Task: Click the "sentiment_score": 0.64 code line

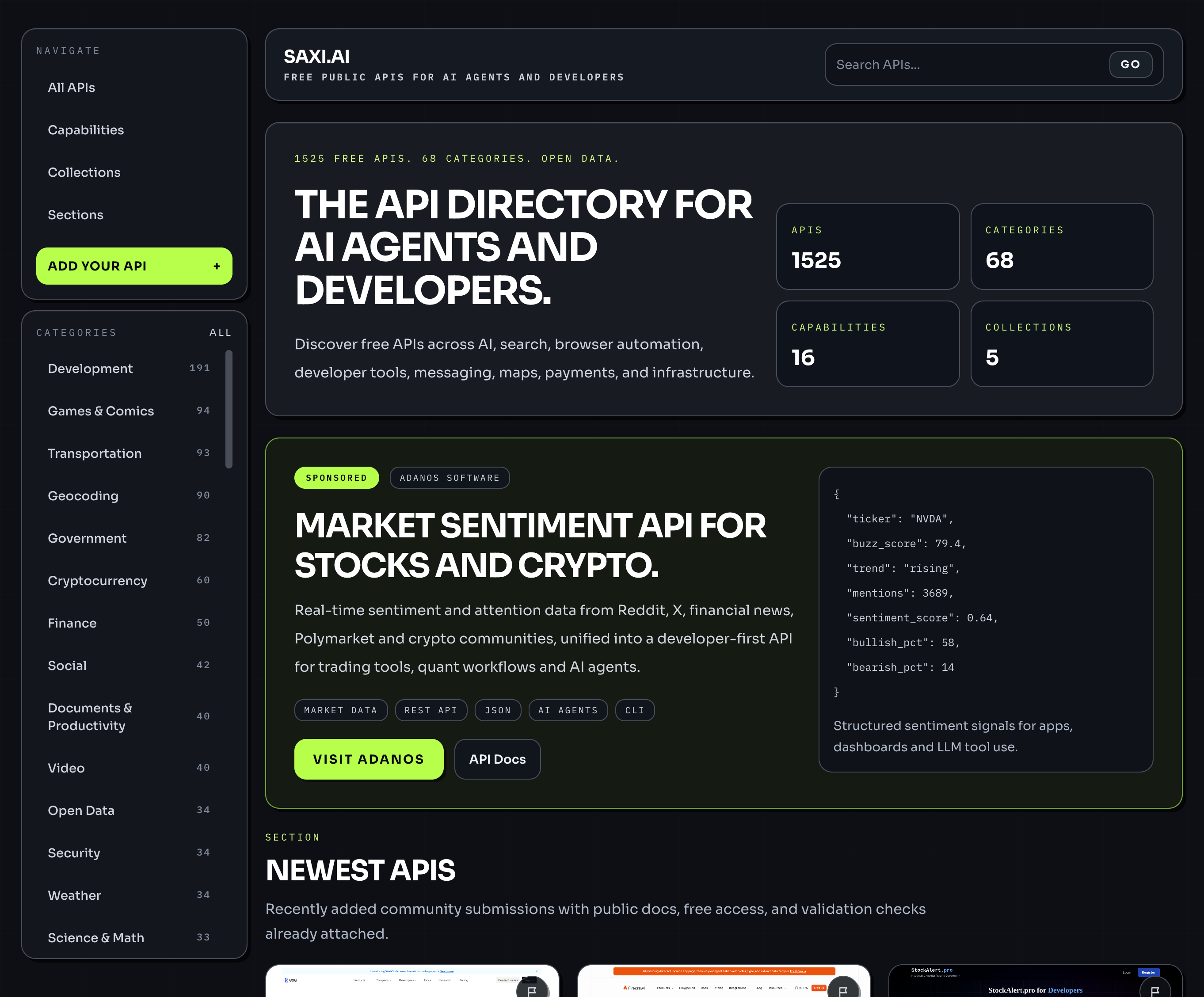Action: (x=922, y=618)
